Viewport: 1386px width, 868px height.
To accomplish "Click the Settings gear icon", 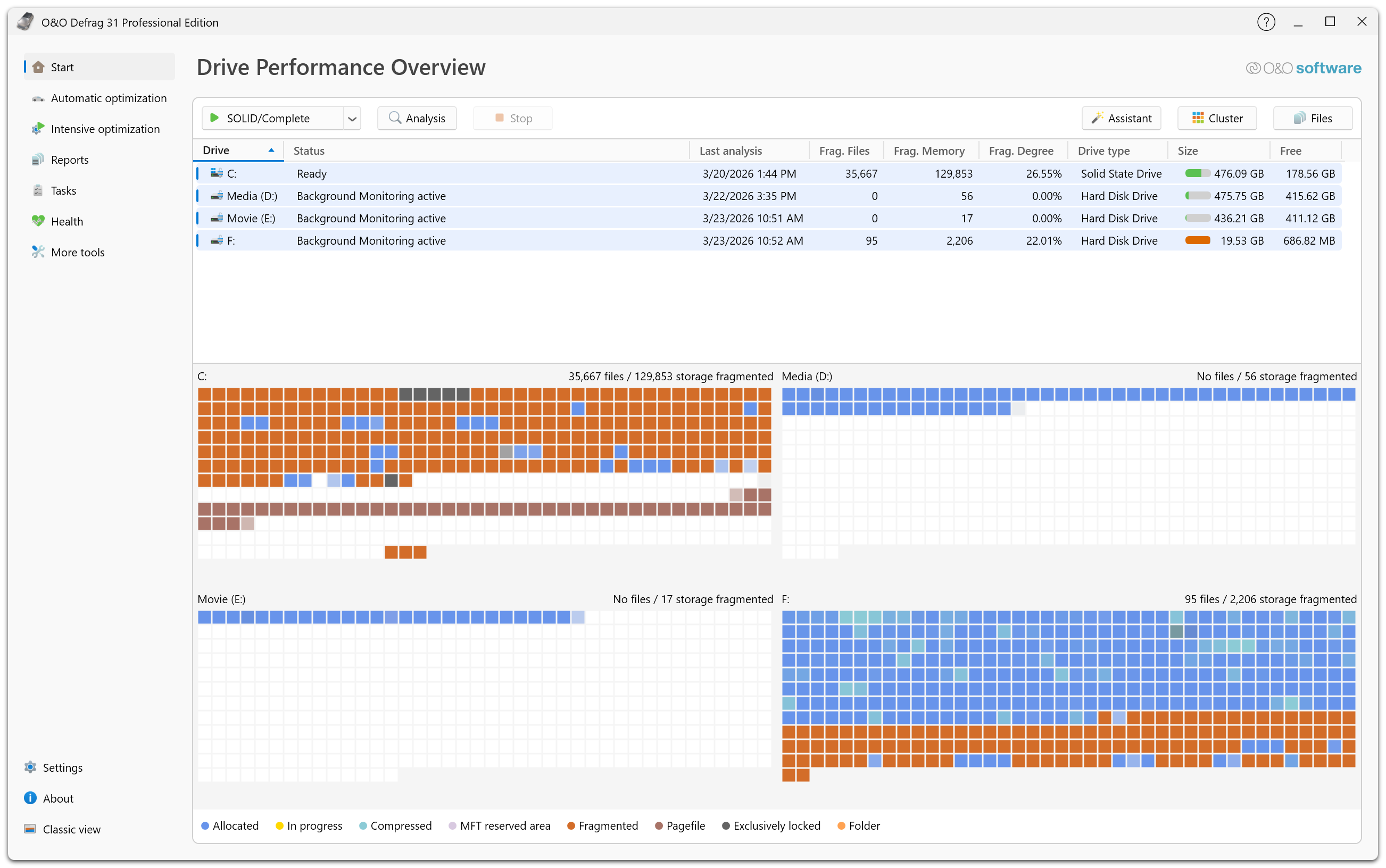I will click(x=30, y=767).
